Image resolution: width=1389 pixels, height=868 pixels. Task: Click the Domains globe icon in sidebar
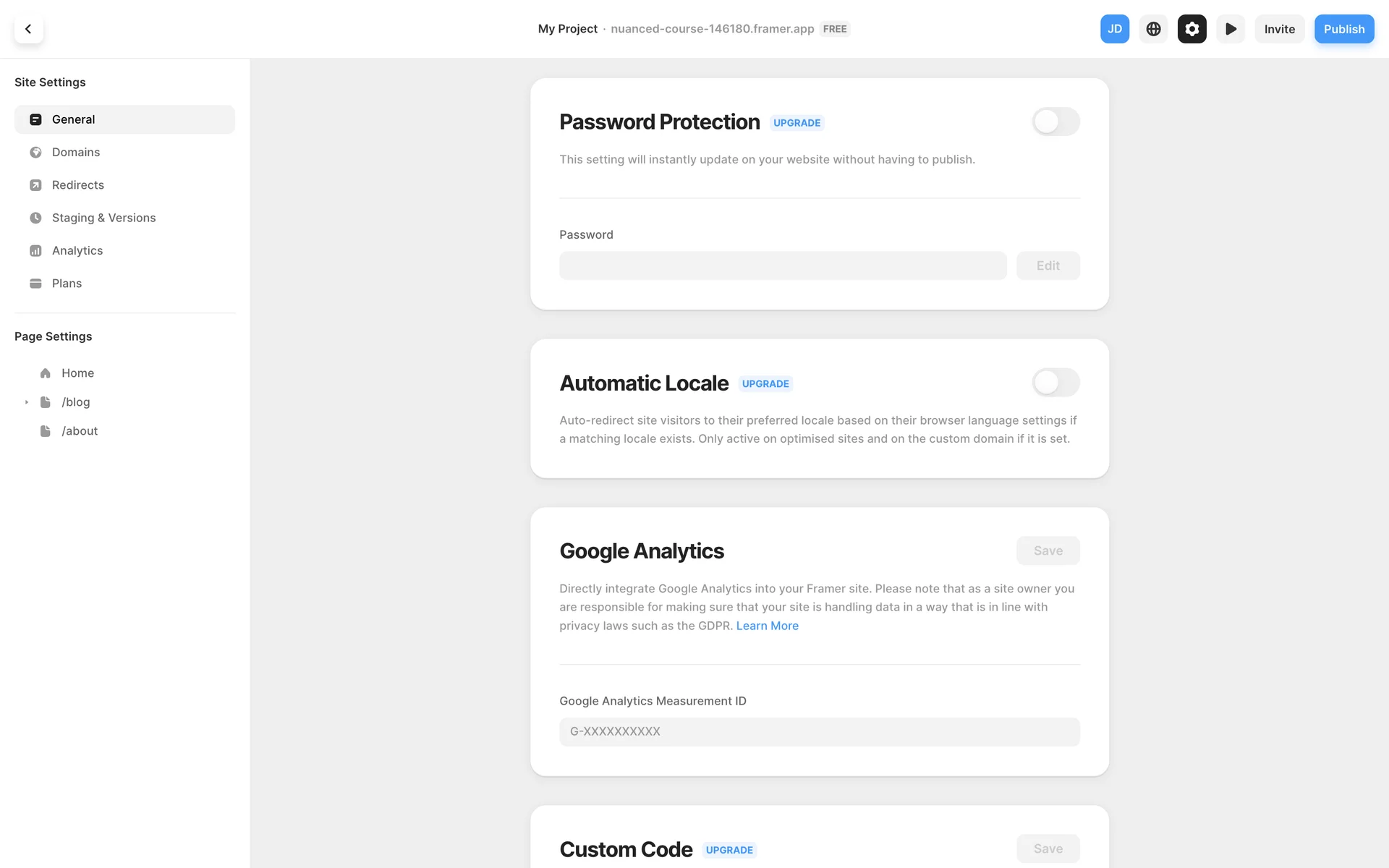tap(35, 153)
